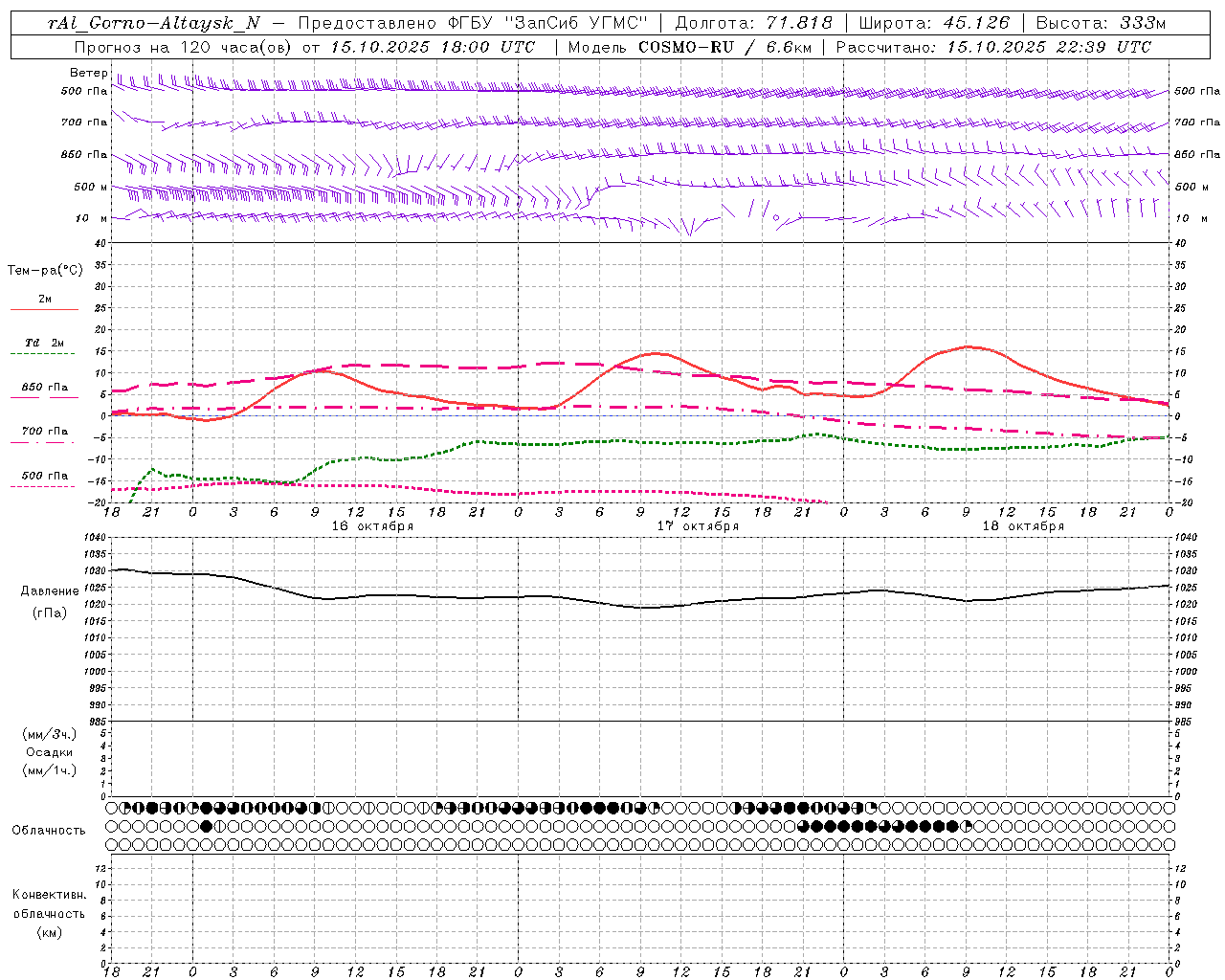Click the solid red 2м legend line
The width and height of the screenshot is (1225, 980).
(x=45, y=310)
